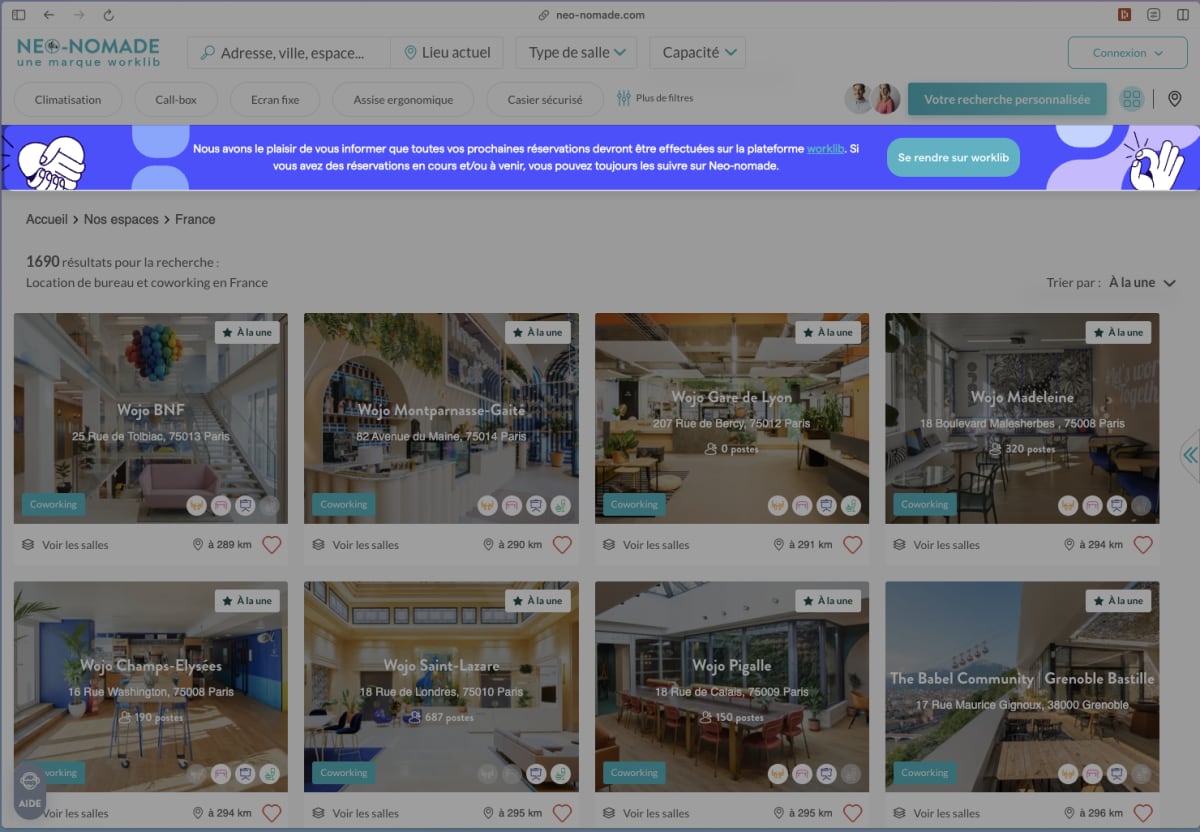Open Trier par À la une dropdown
This screenshot has height=832, width=1200.
[x=1144, y=283]
